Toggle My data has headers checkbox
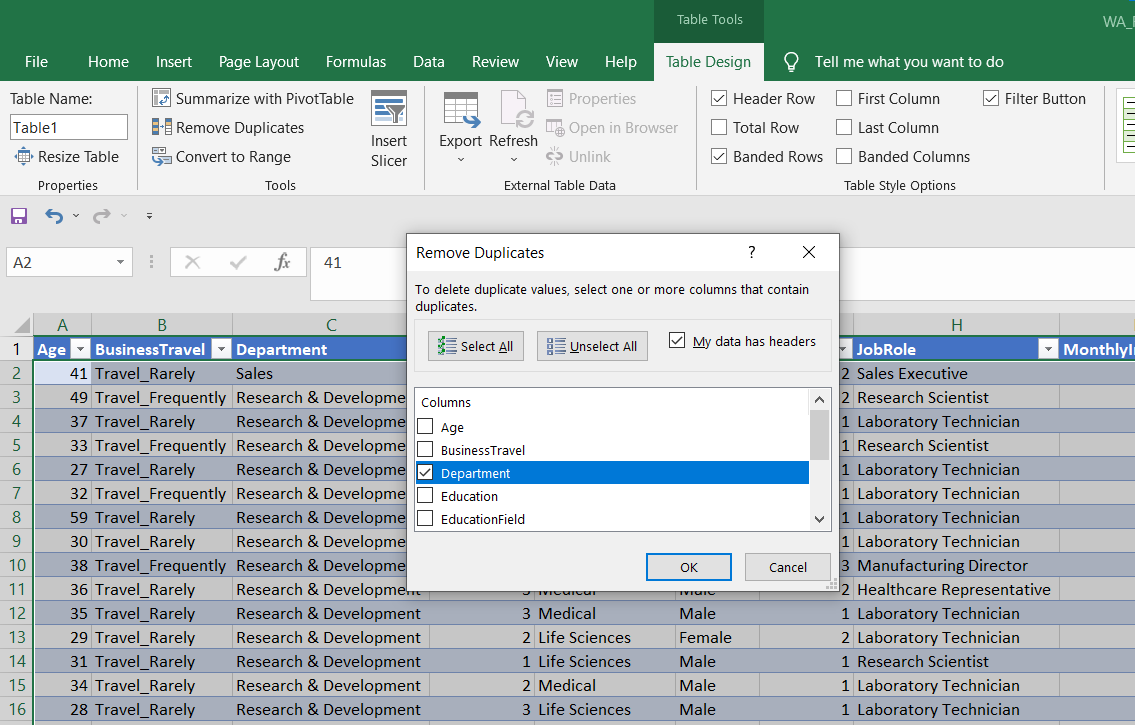1135x725 pixels. pos(677,341)
